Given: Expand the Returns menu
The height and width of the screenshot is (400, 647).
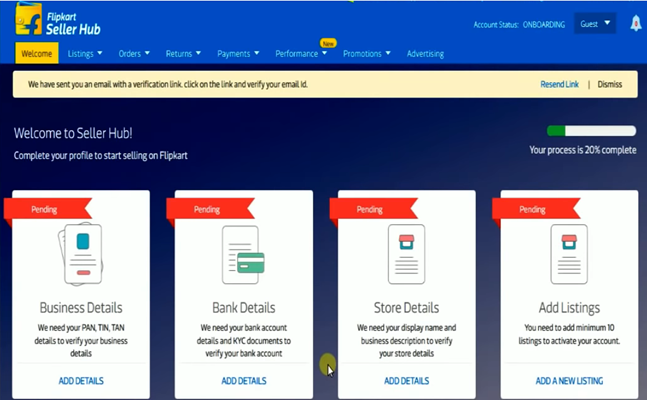Looking at the screenshot, I should pyautogui.click(x=183, y=54).
